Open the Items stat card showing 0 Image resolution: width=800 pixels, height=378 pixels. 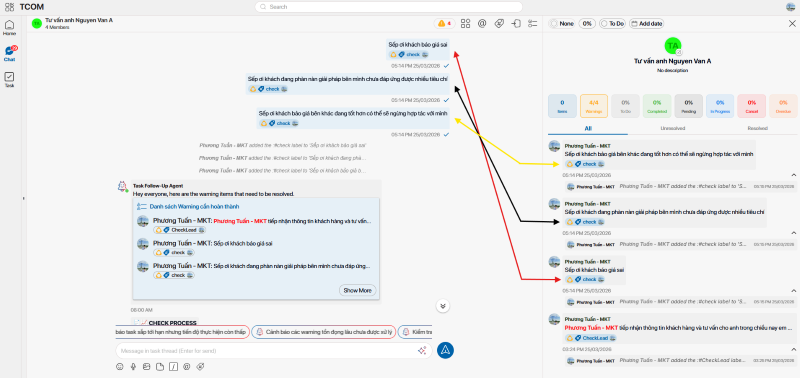coord(562,106)
